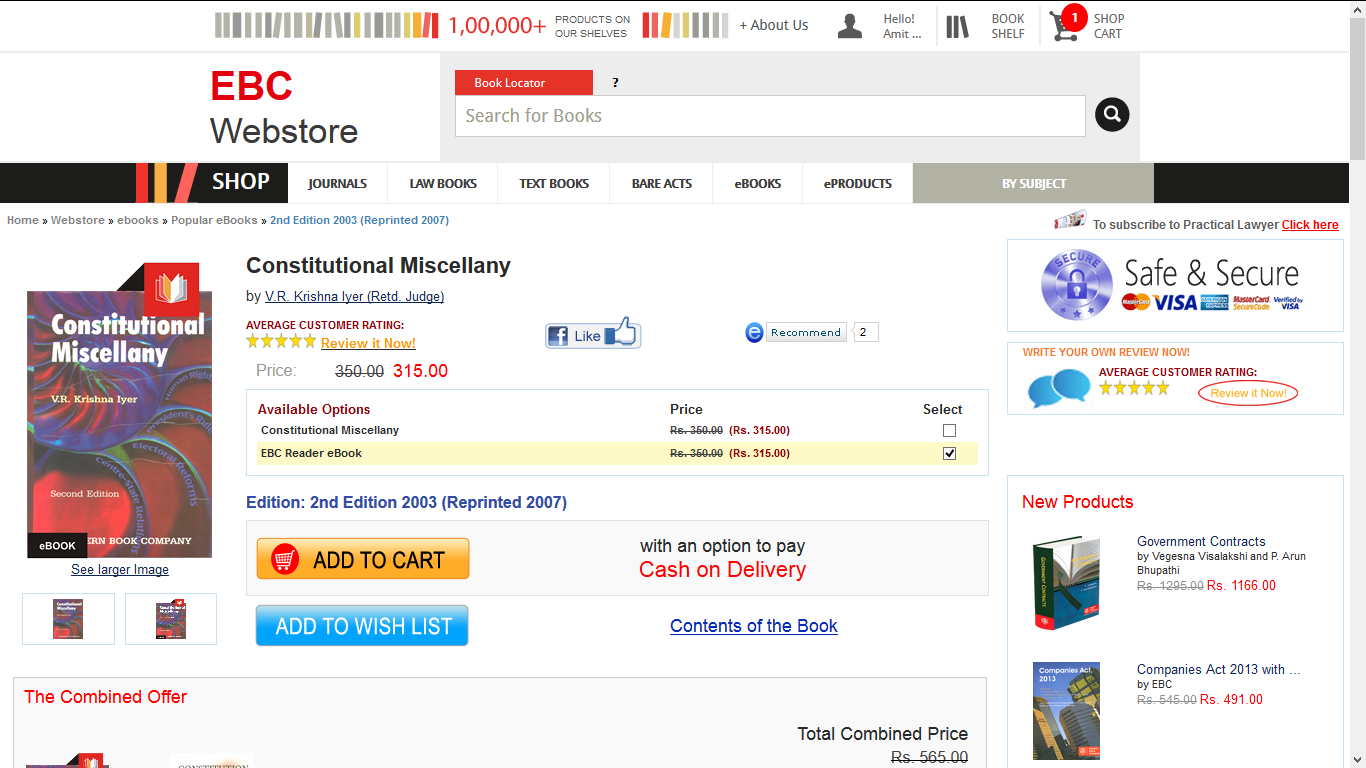Click the main Constitutional Miscellany cover image
Image resolution: width=1366 pixels, height=768 pixels.
tap(119, 411)
